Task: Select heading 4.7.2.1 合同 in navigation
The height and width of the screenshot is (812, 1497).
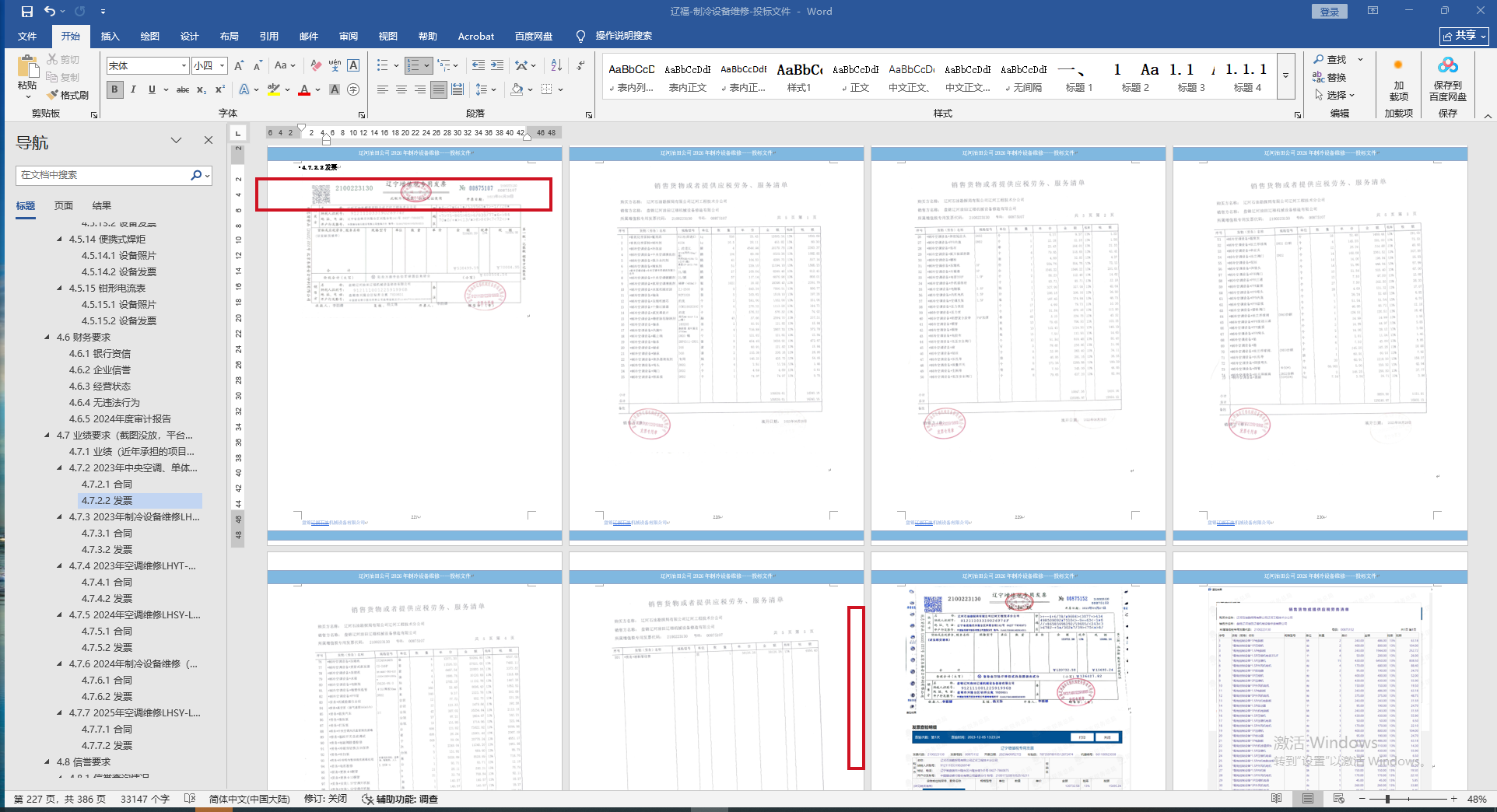Action: (x=107, y=485)
